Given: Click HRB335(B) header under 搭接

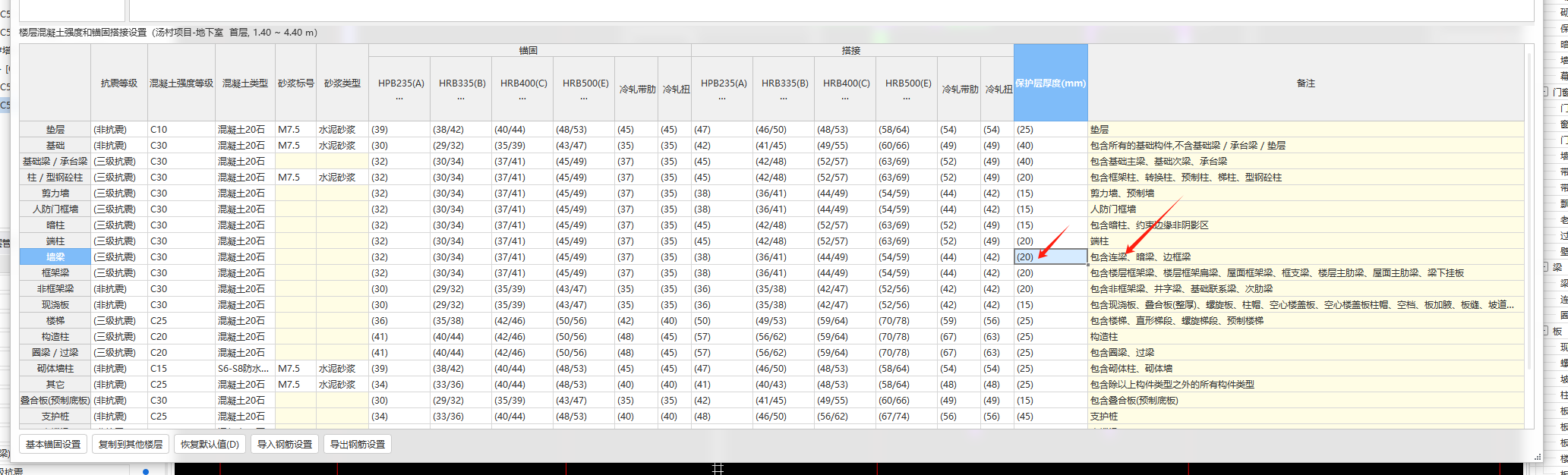Looking at the screenshot, I should [x=784, y=89].
